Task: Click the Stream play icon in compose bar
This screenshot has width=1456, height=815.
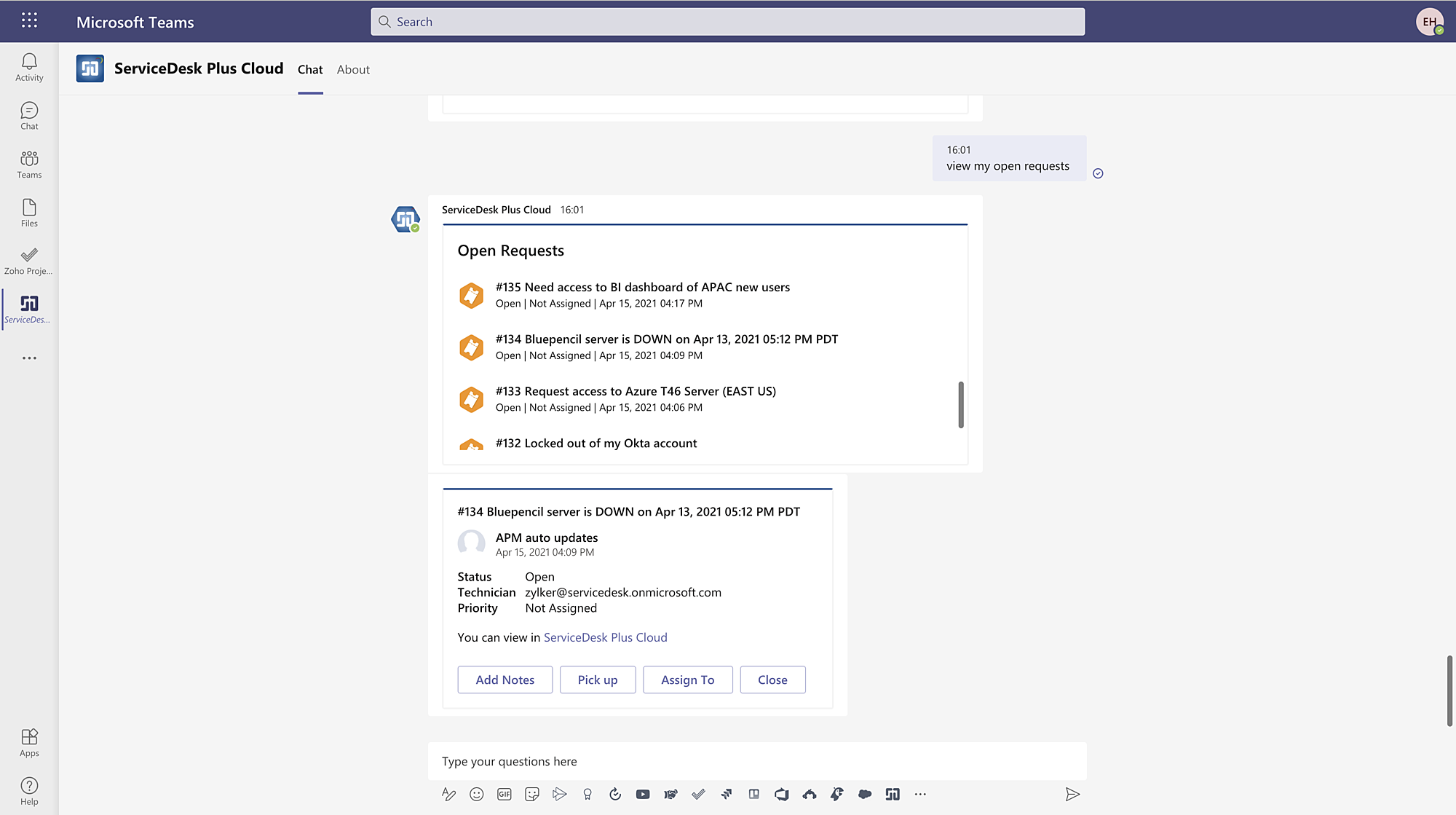Action: click(x=560, y=795)
